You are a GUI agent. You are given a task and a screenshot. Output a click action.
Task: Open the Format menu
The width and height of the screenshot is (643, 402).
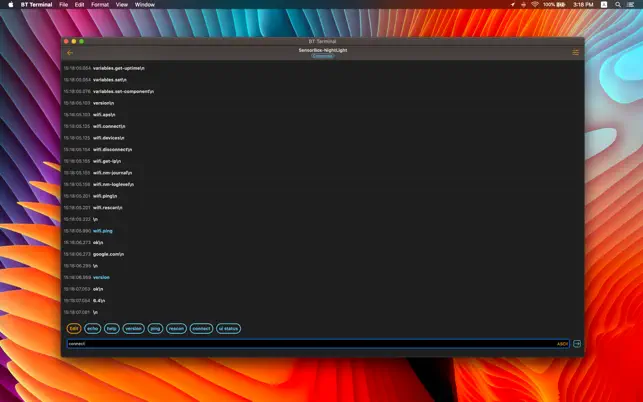click(x=100, y=5)
